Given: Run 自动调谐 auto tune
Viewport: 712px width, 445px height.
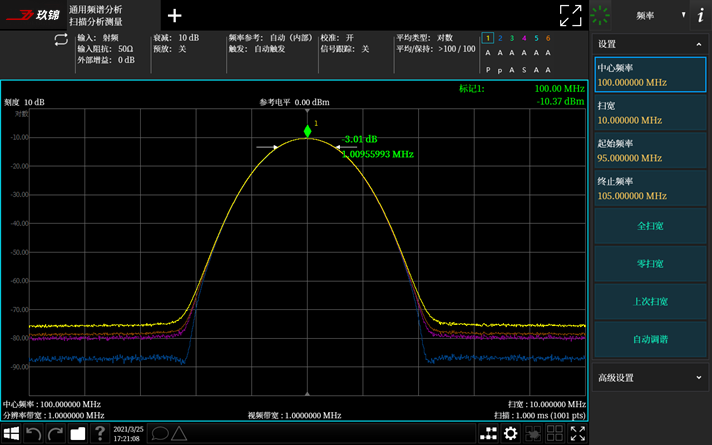Looking at the screenshot, I should tap(650, 339).
